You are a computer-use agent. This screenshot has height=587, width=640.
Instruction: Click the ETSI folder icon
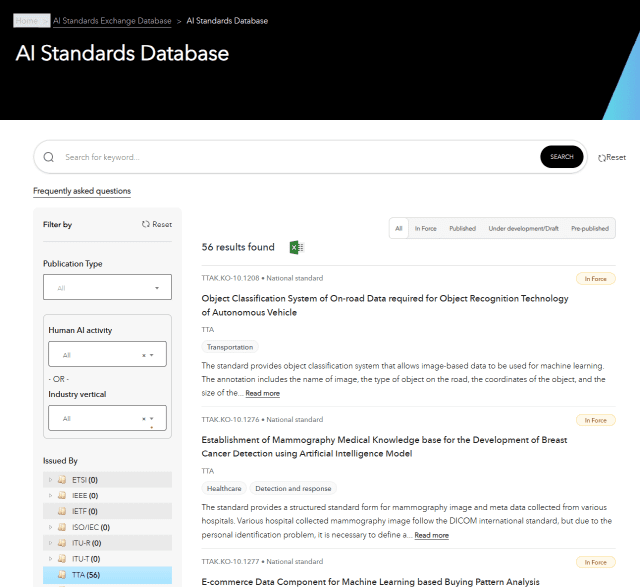(x=62, y=480)
